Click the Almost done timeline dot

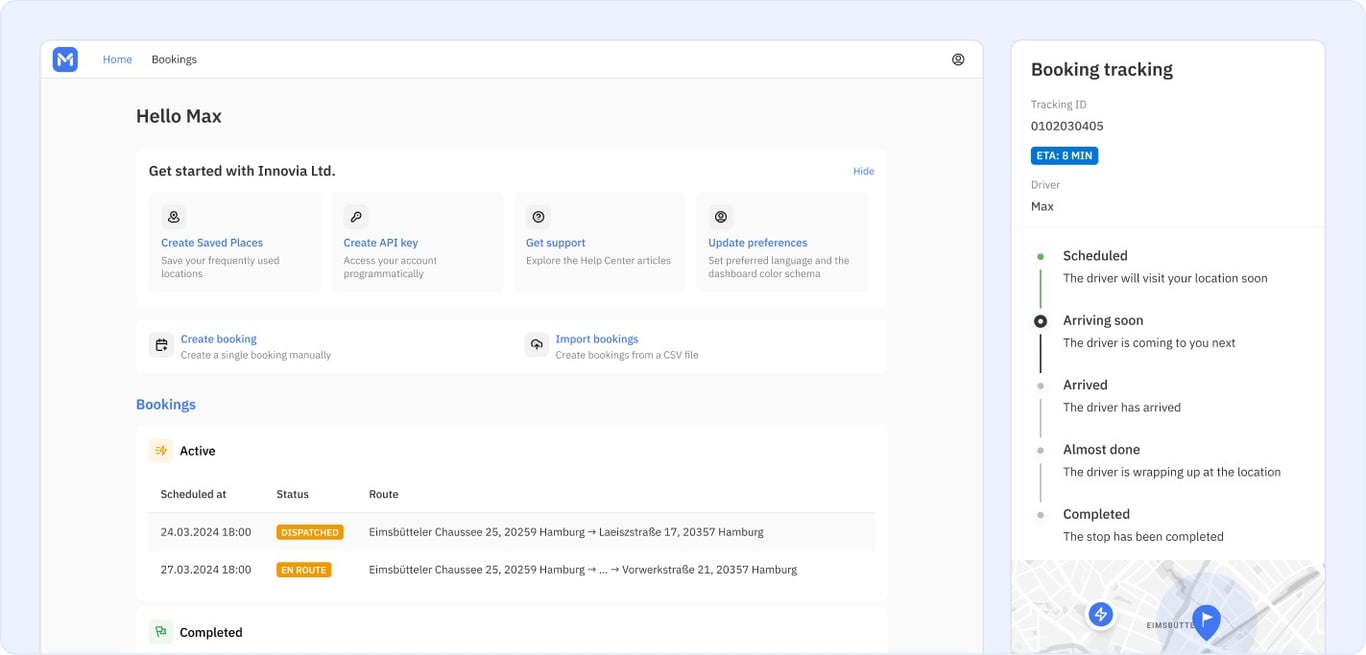[1041, 450]
